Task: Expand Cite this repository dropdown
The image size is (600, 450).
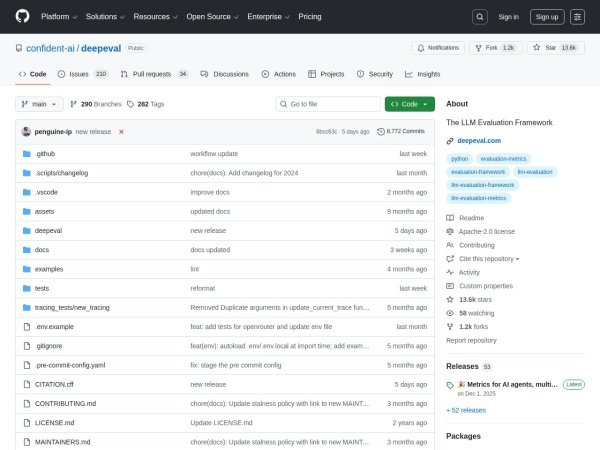Action: click(x=489, y=259)
